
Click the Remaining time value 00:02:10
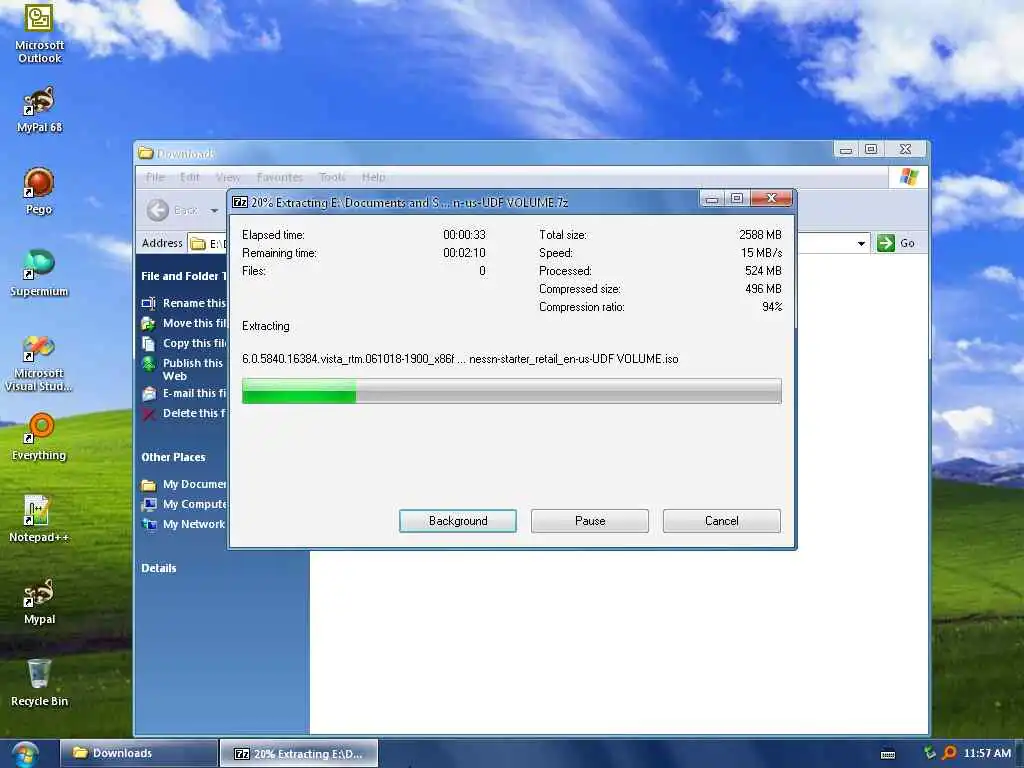(464, 253)
